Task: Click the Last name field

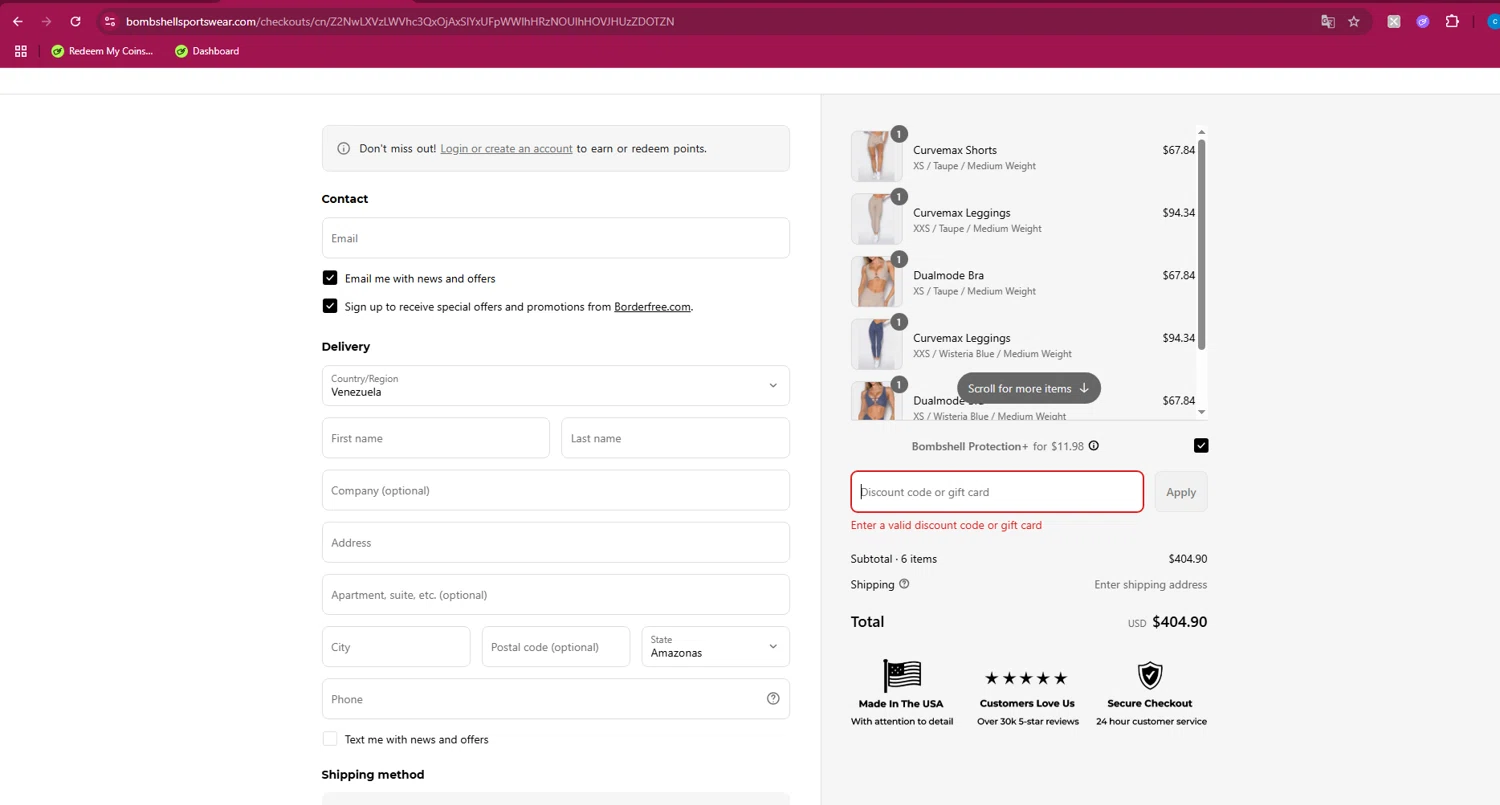Action: 675,438
